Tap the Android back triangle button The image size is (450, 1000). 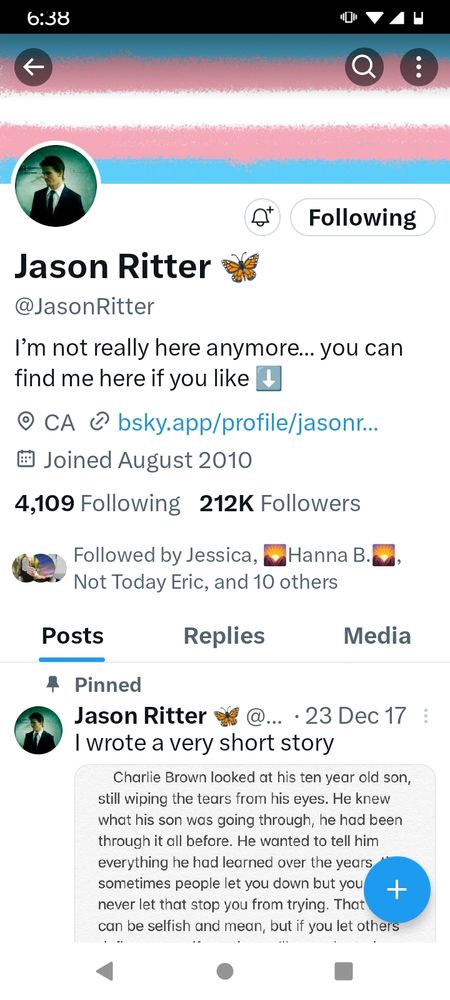105,971
